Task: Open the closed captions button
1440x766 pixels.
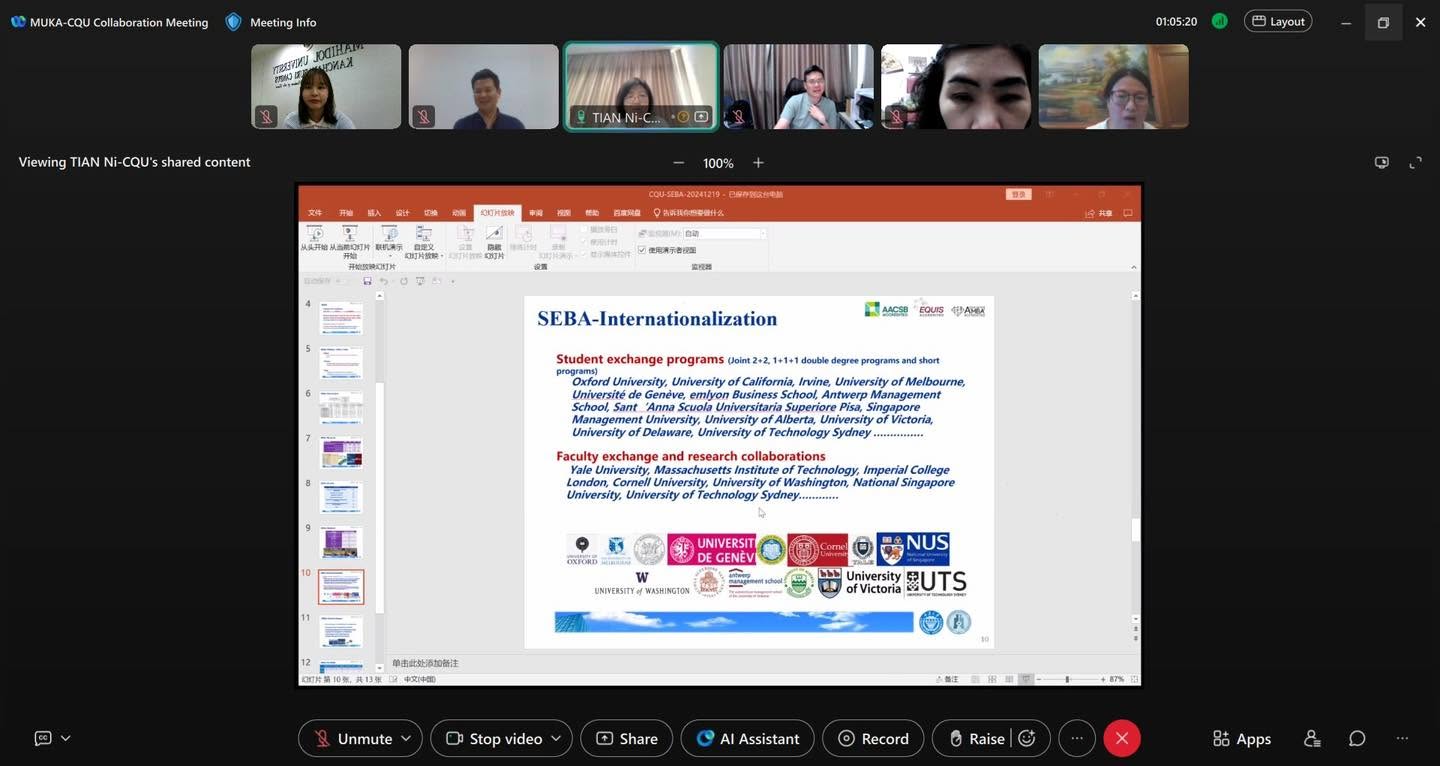Action: pos(43,738)
